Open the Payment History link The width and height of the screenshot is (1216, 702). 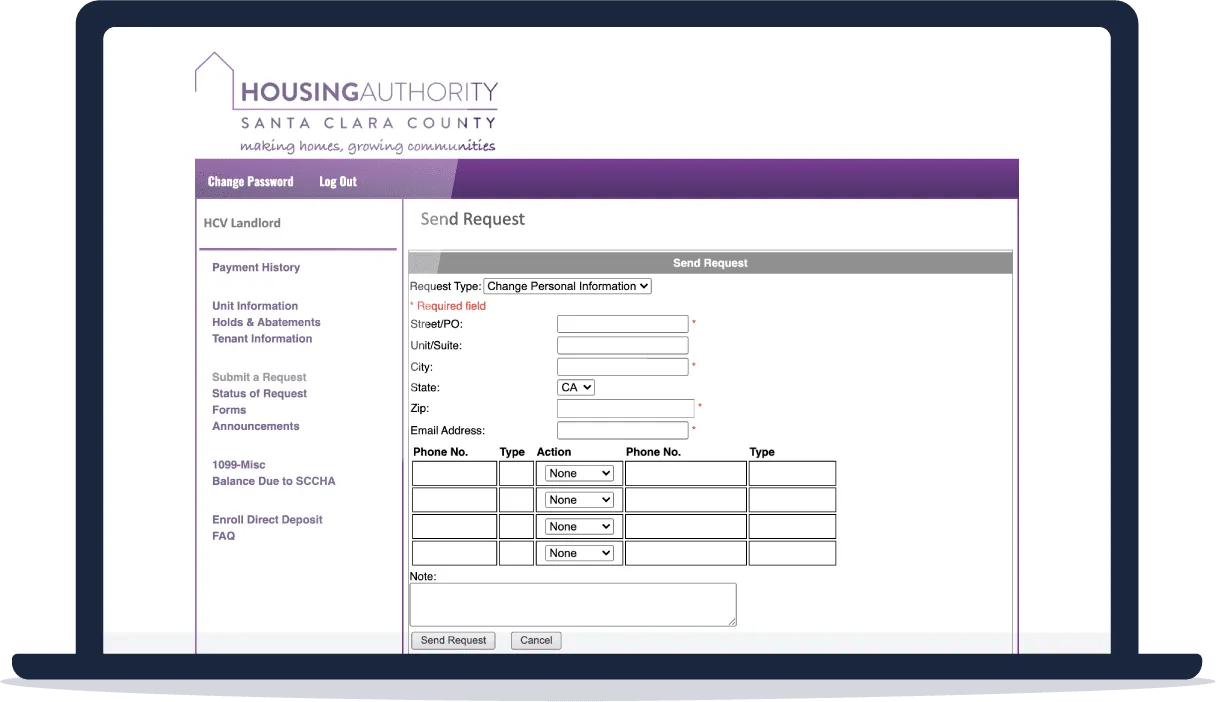256,268
